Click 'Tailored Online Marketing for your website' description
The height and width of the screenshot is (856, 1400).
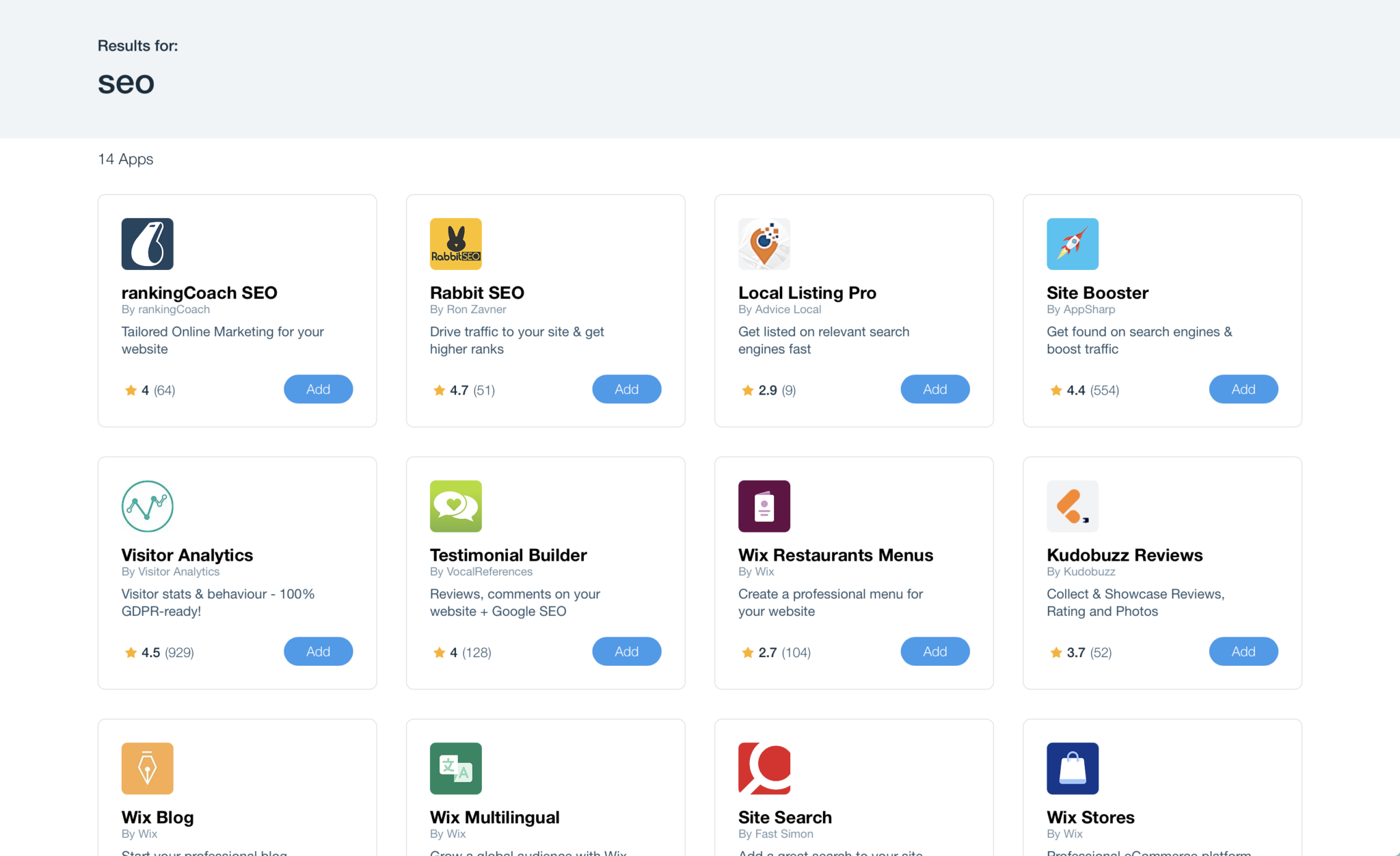[x=222, y=340]
